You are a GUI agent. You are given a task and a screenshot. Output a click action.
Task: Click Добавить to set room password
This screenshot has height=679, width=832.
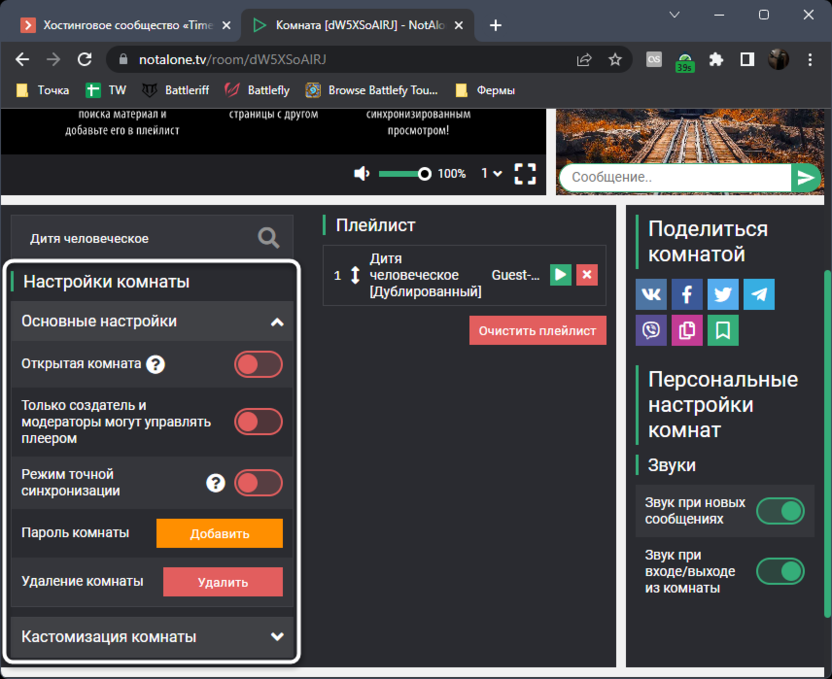tap(219, 534)
